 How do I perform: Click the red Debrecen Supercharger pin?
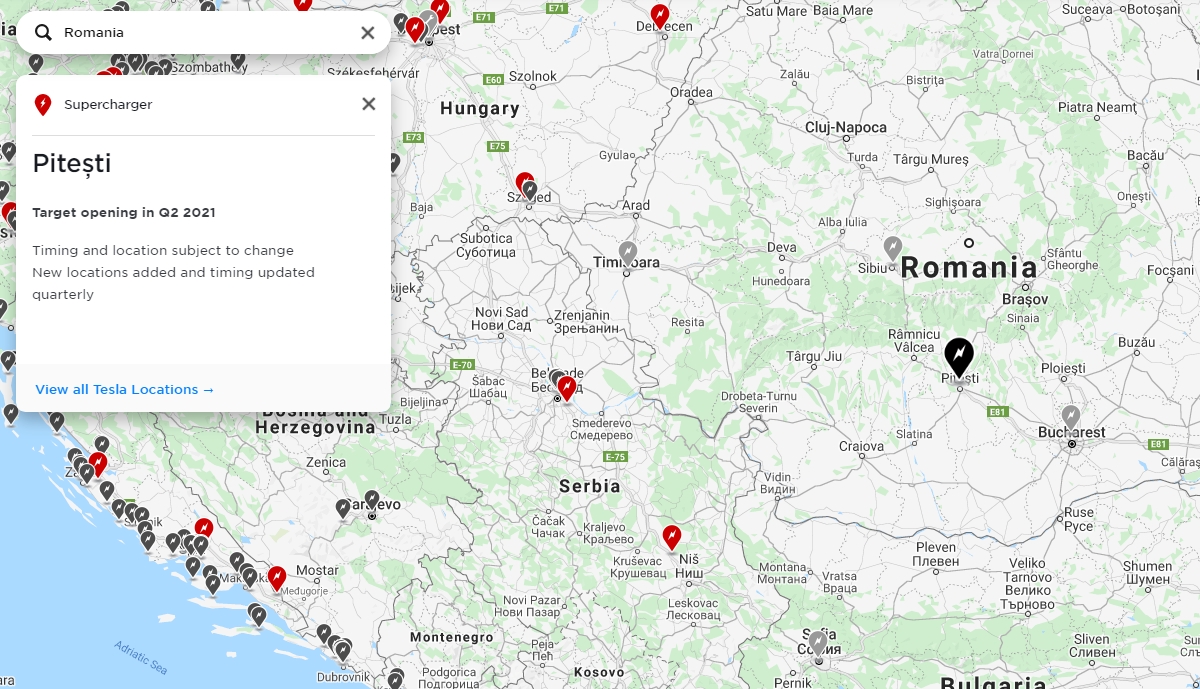coord(659,15)
